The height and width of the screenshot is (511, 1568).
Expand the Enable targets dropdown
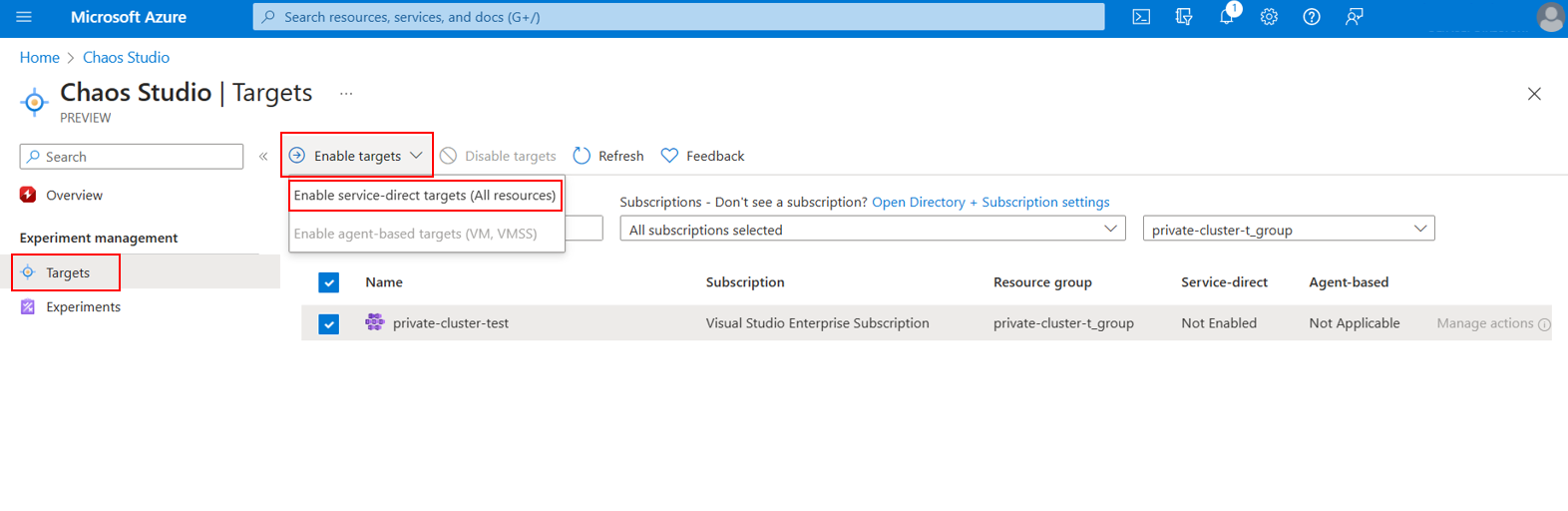pos(357,156)
